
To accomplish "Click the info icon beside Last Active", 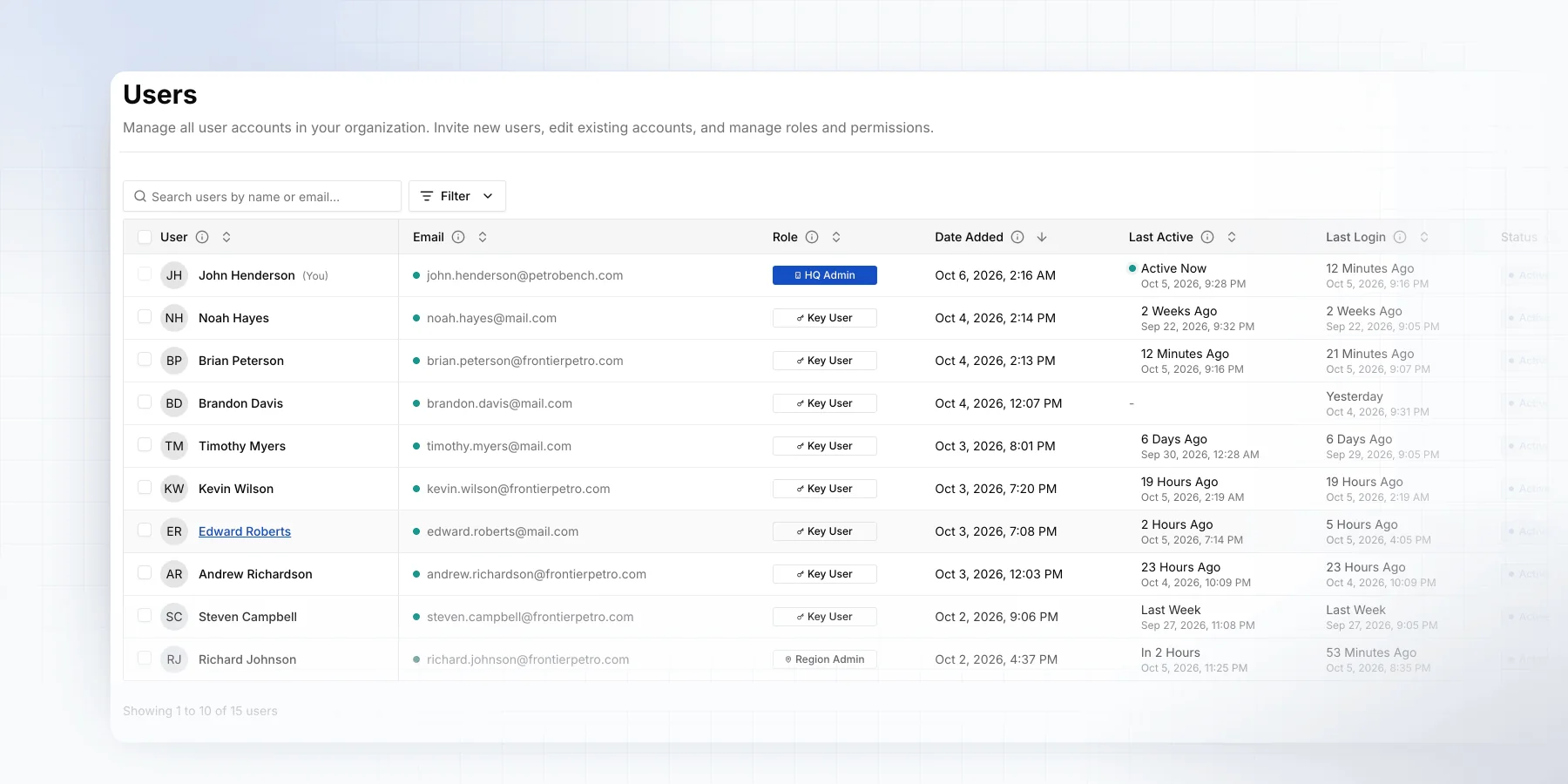I will pyautogui.click(x=1207, y=237).
